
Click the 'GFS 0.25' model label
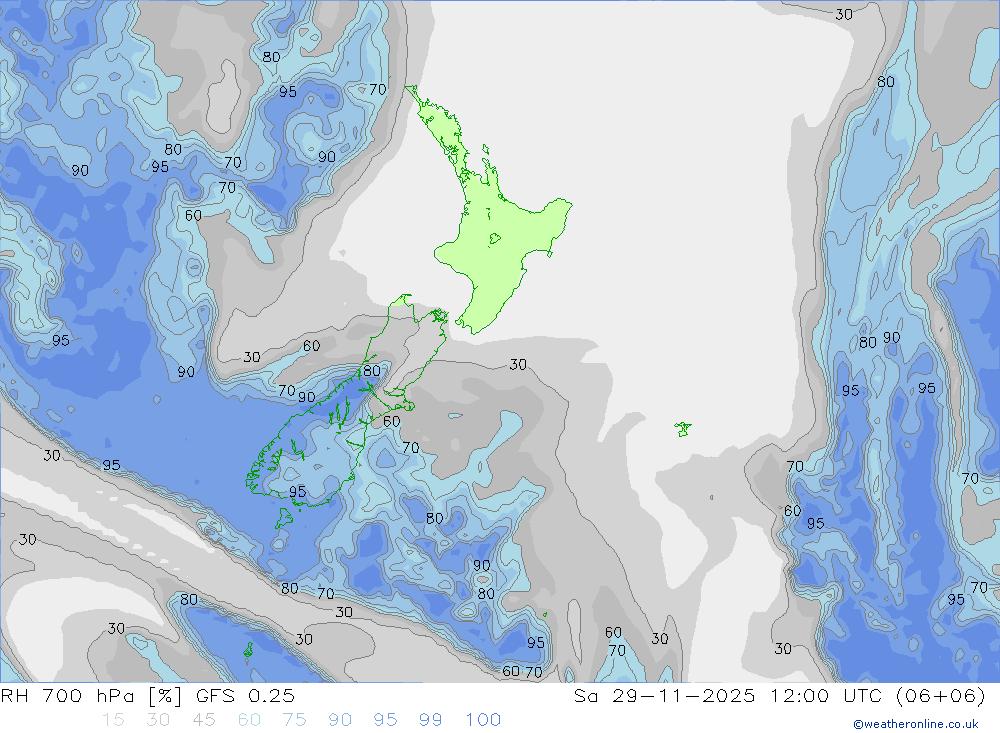[246, 695]
